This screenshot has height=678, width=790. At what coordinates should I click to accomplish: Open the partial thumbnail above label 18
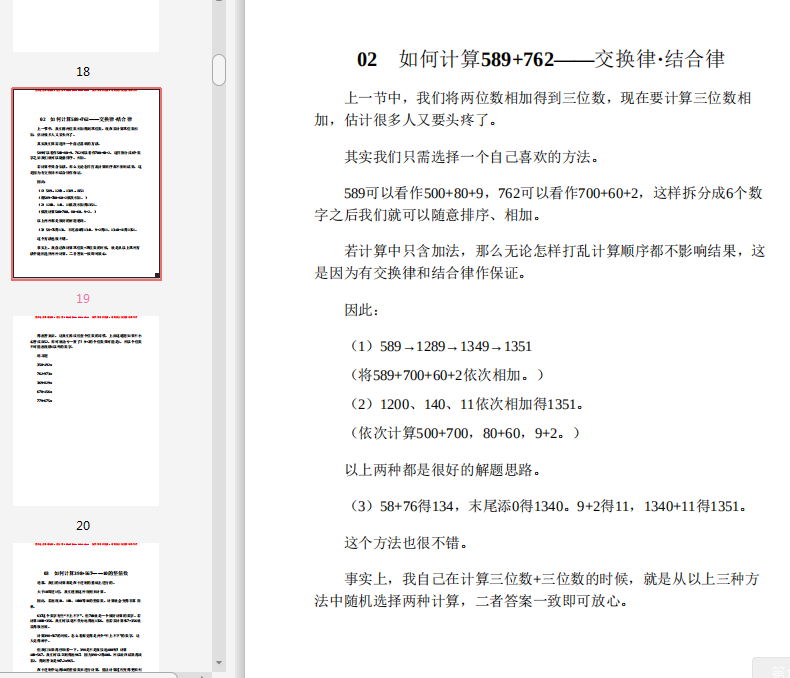click(x=86, y=26)
